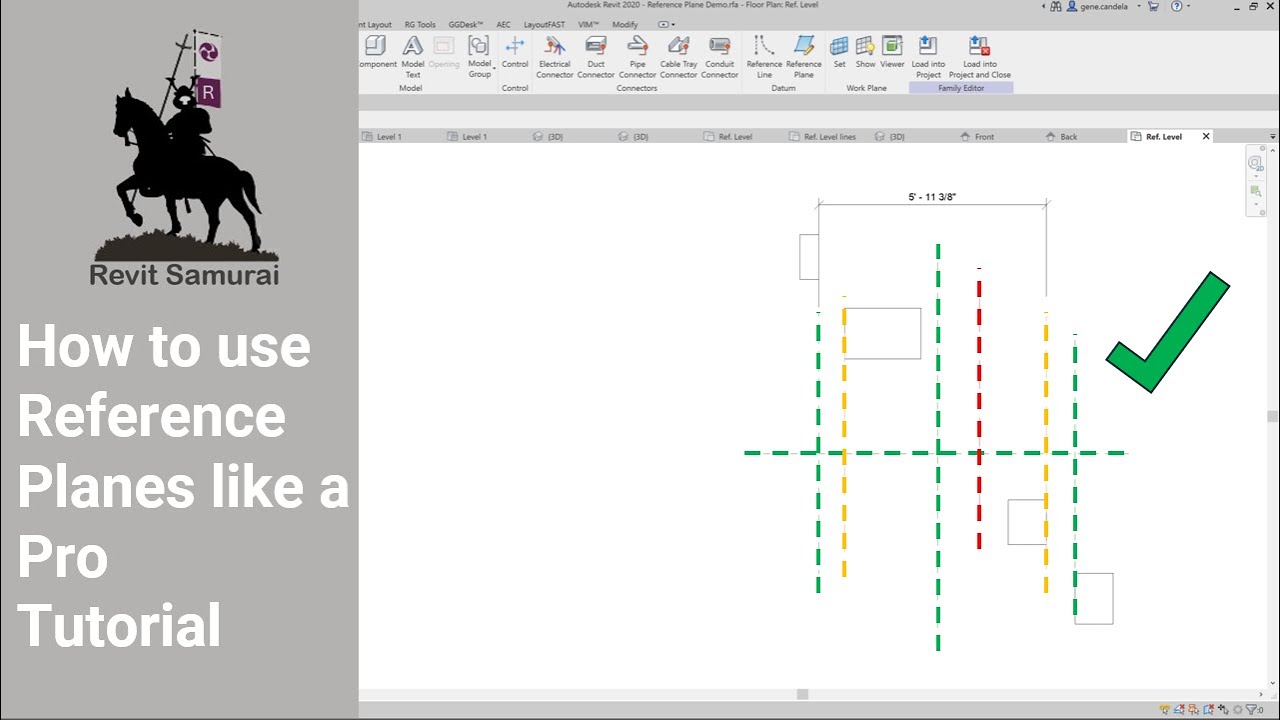The height and width of the screenshot is (720, 1280).
Task: Select the Reference Line tool
Action: (x=765, y=56)
